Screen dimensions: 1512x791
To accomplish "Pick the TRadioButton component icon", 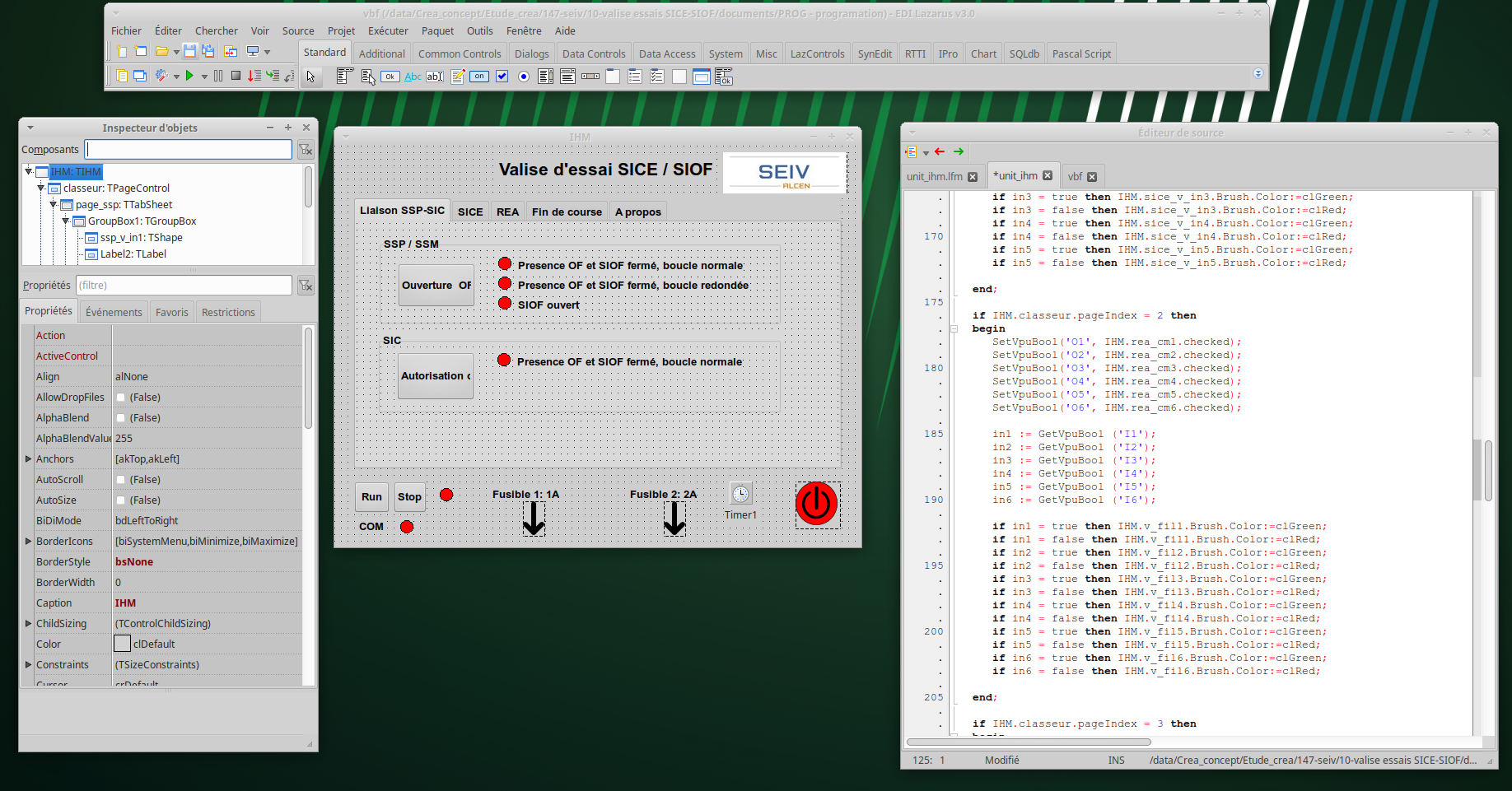I will click(524, 77).
